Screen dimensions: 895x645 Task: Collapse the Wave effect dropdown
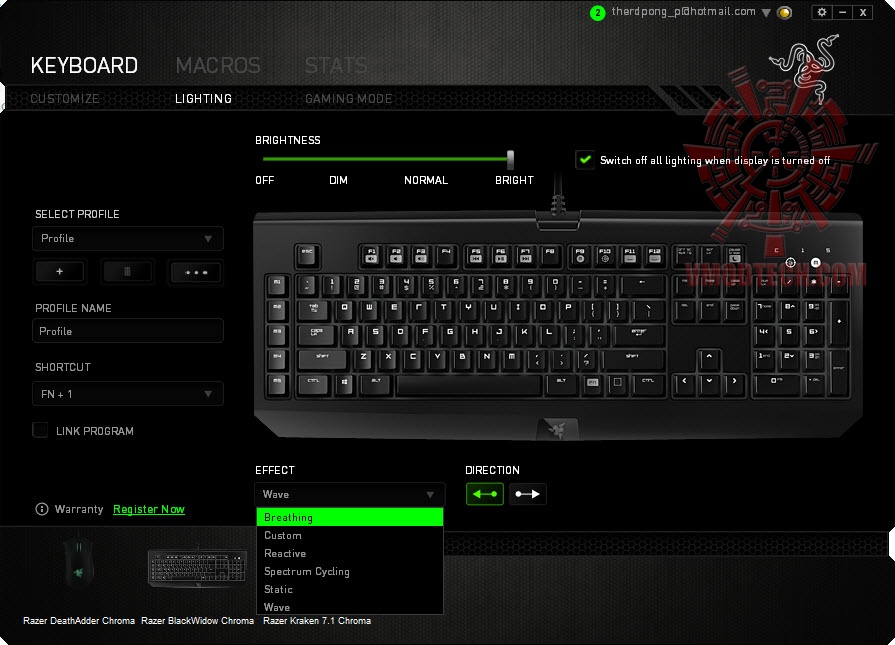pyautogui.click(x=349, y=494)
